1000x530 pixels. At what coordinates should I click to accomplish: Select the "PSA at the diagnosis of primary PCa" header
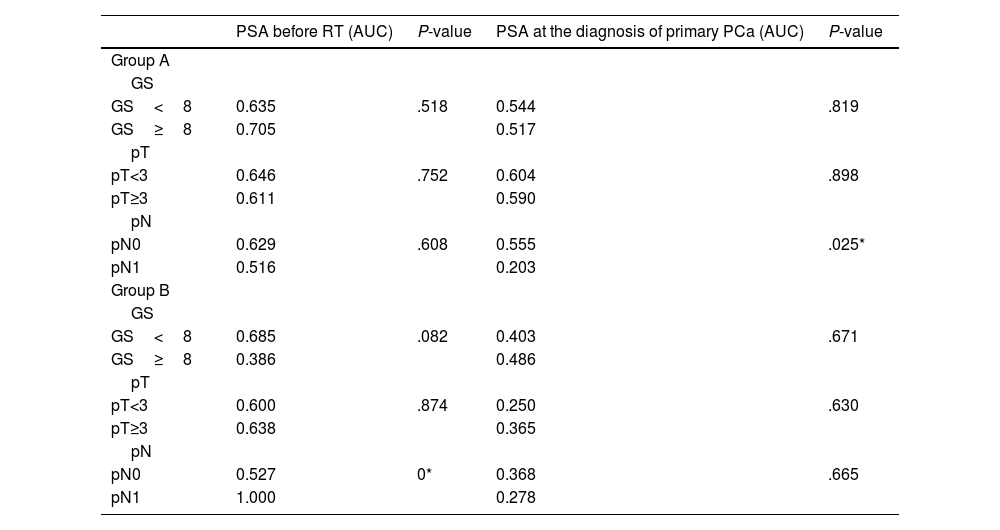tap(649, 32)
